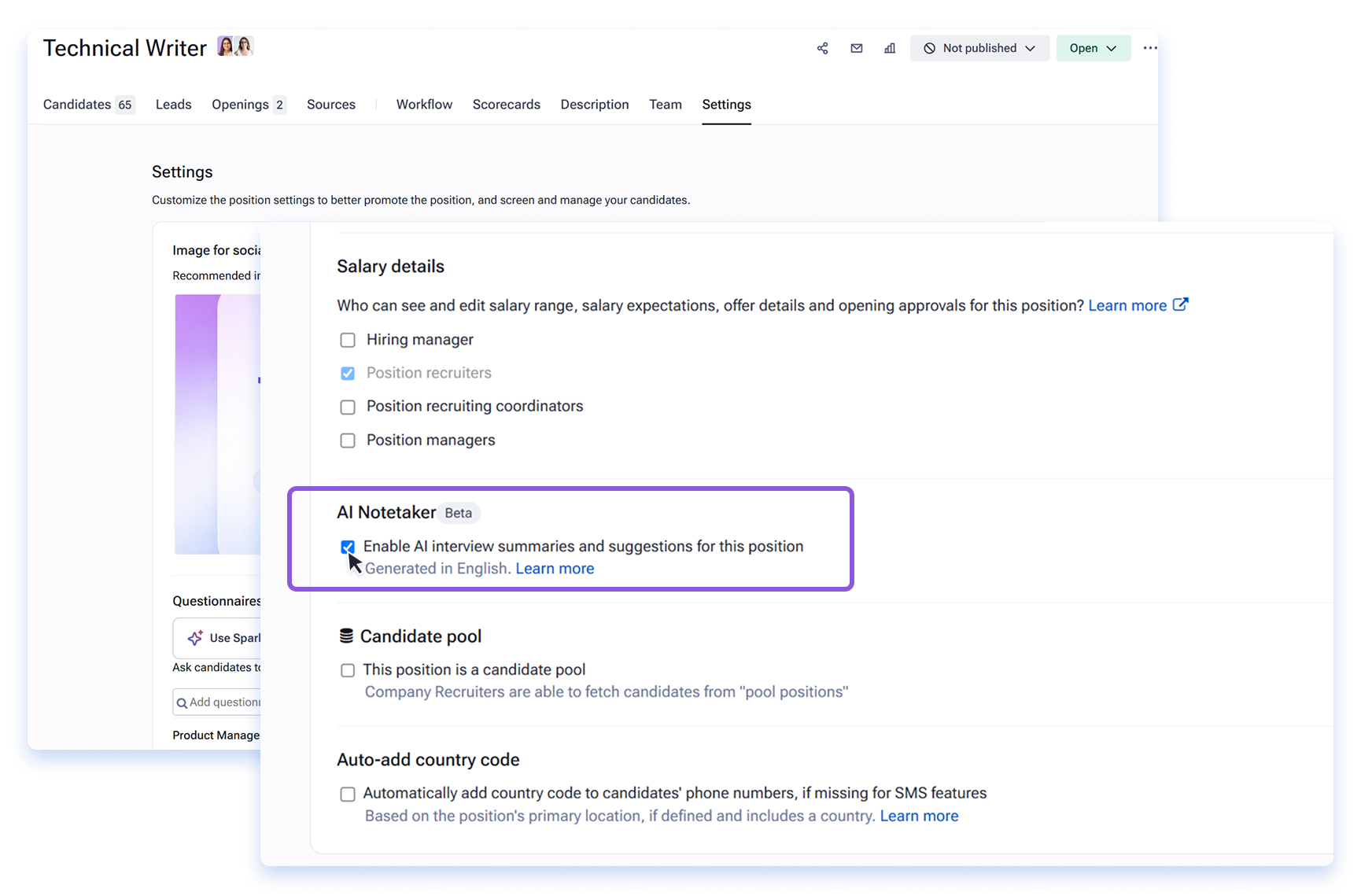Disable AI interview summaries checkbox

pos(348,547)
